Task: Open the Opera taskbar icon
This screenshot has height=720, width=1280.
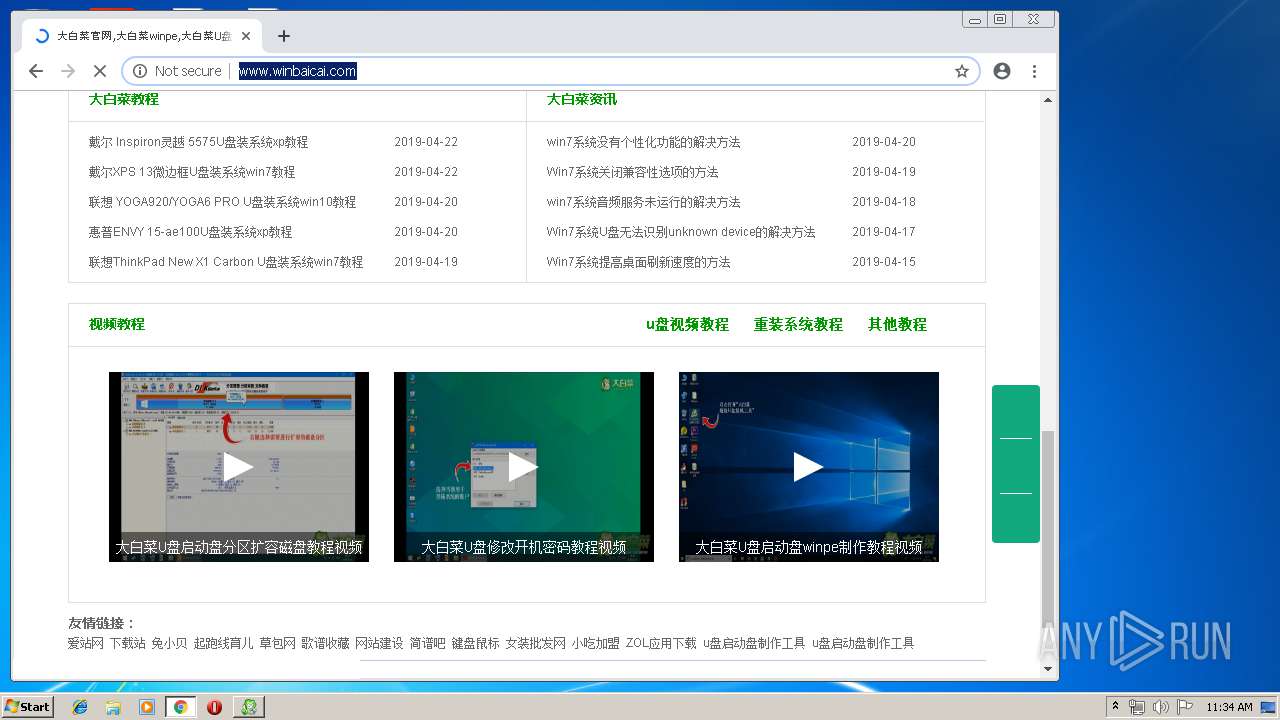Action: click(214, 707)
